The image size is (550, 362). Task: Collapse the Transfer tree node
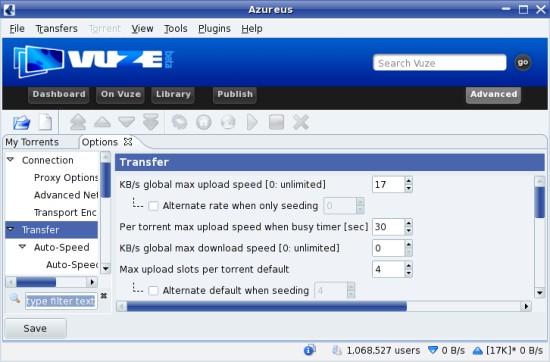point(11,229)
